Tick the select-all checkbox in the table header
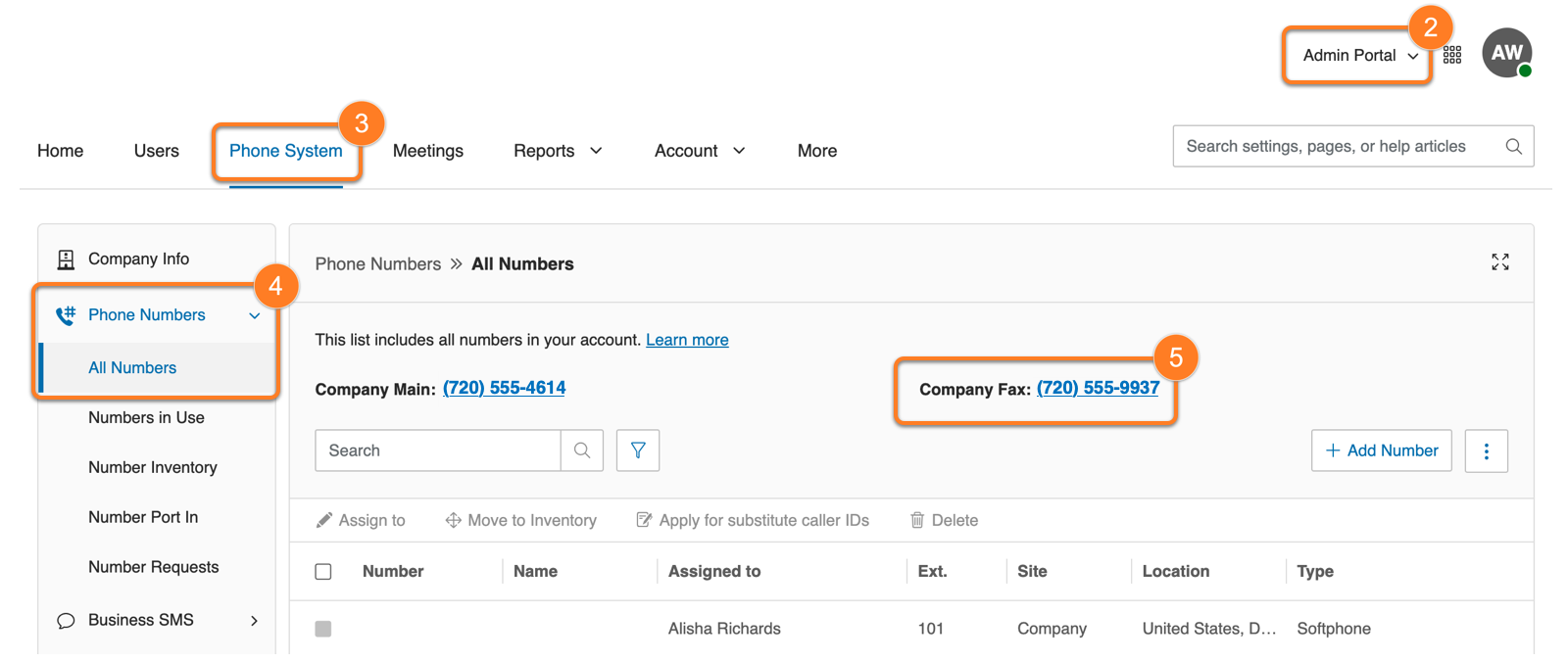 coord(323,572)
